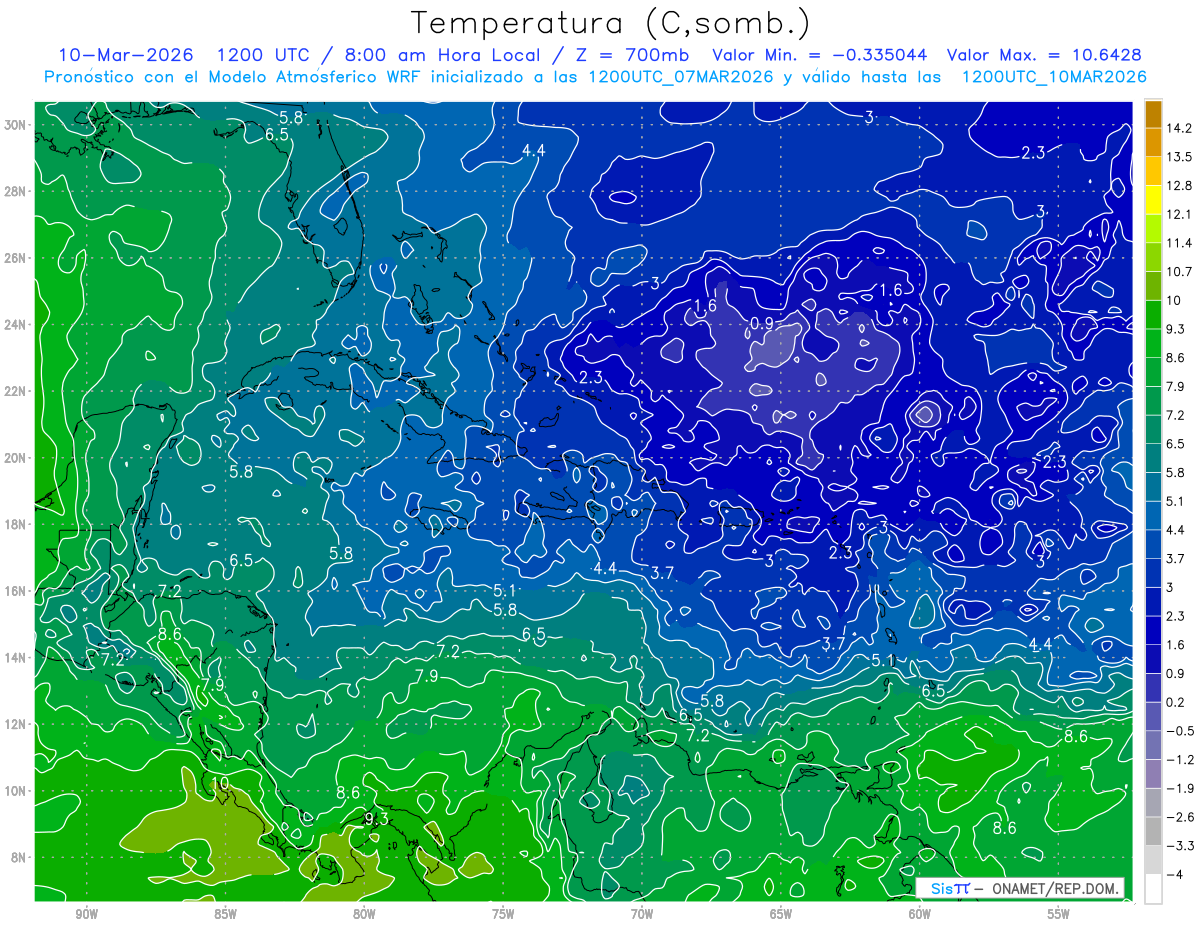
Task: Click the colorbar label '-1.2'
Action: pos(1180,760)
